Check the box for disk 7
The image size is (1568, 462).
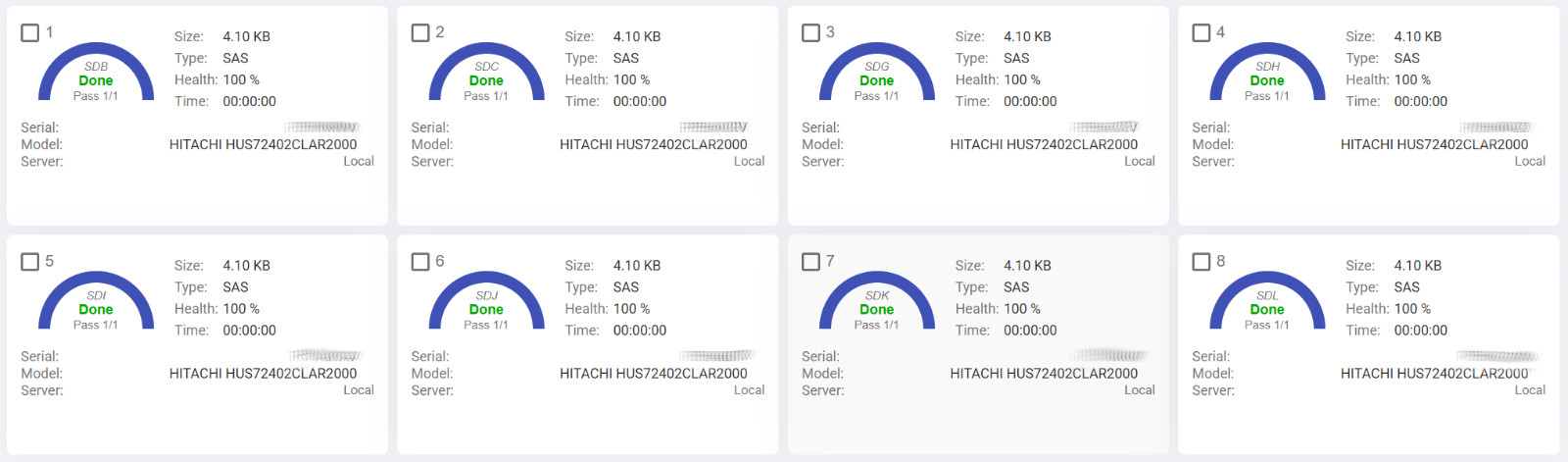(x=810, y=261)
